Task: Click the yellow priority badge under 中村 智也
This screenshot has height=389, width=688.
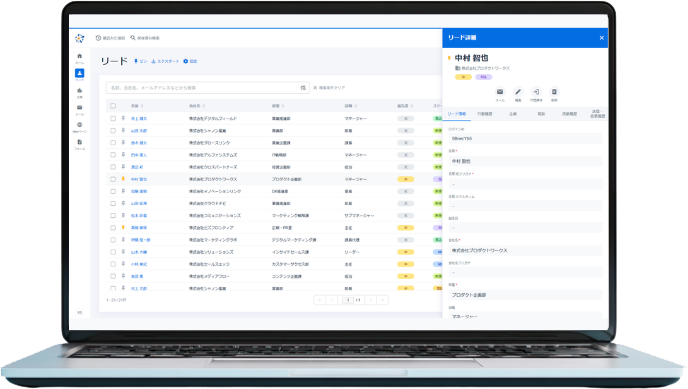Action: 463,77
